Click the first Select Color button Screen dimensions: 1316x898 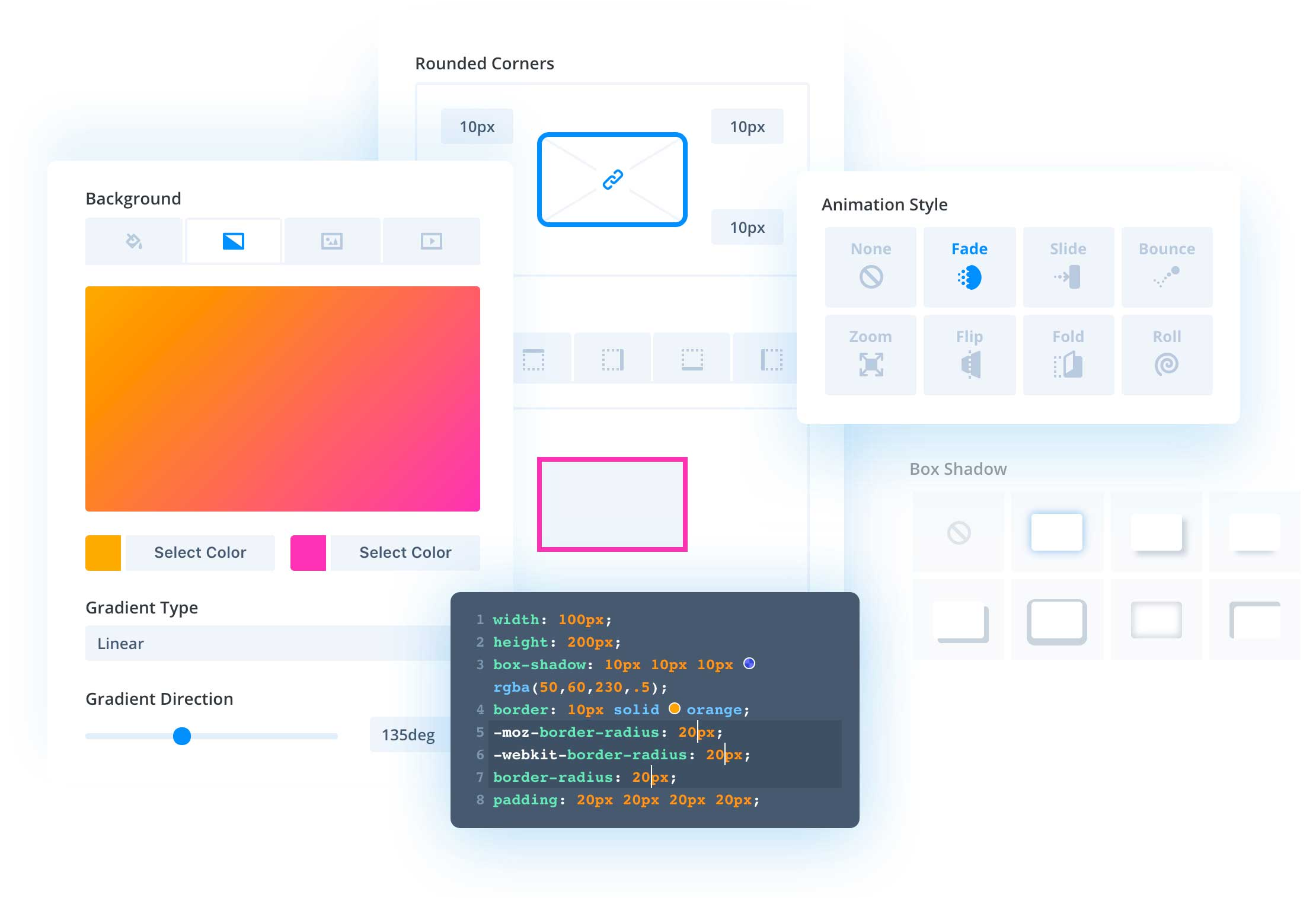[200, 552]
